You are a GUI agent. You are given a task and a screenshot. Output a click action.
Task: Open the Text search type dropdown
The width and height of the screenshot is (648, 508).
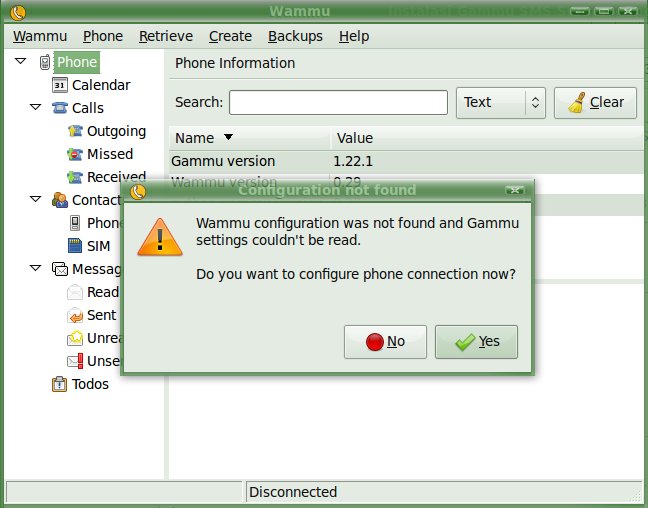click(501, 103)
